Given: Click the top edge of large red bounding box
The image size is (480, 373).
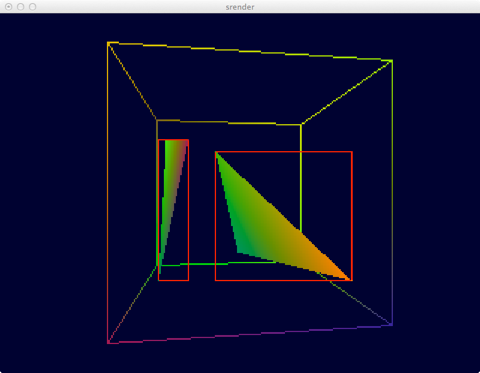Looking at the screenshot, I should click(x=284, y=152).
